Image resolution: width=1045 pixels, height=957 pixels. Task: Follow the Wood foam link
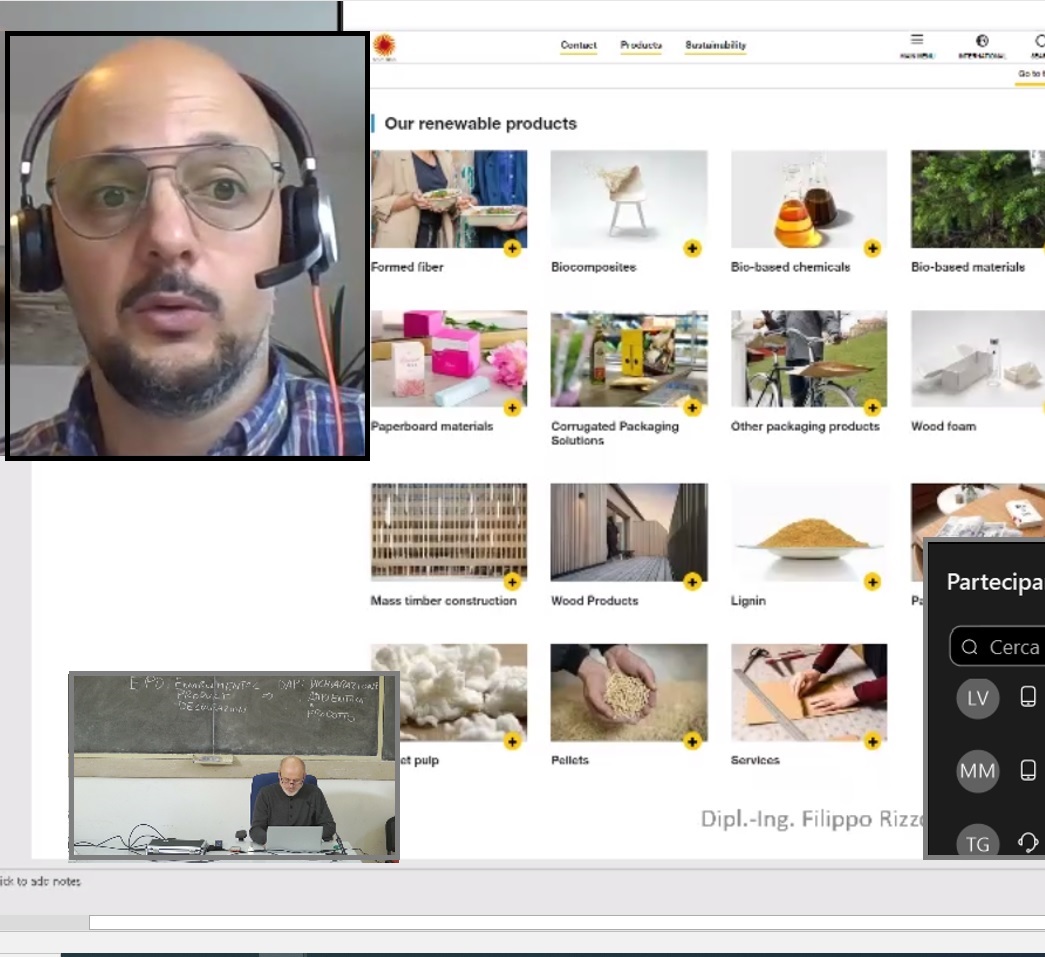coord(944,427)
